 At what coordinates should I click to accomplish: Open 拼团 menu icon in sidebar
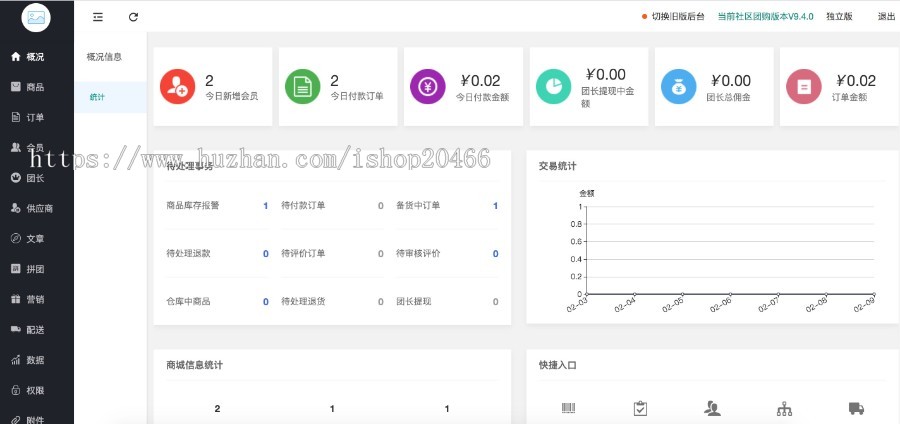tap(15, 269)
